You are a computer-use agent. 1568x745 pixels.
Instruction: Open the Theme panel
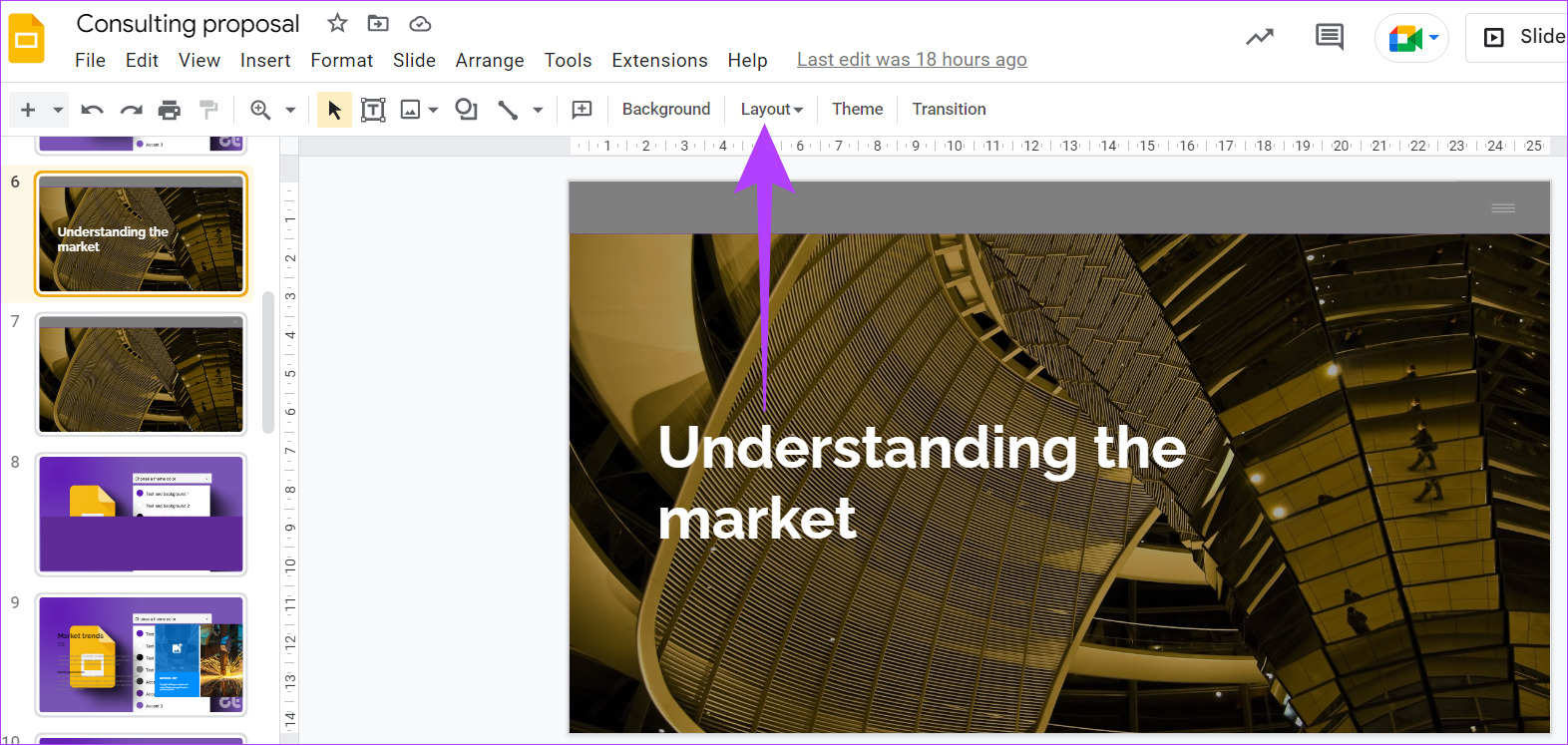[858, 109]
